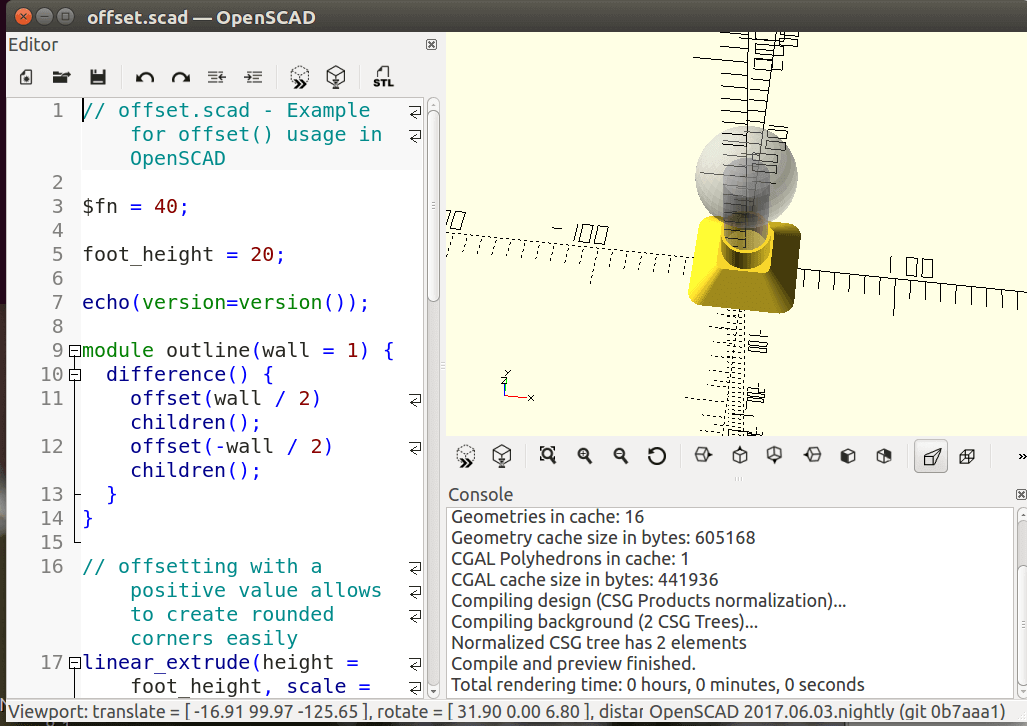Zoom the 3D viewport to fit all

point(547,455)
